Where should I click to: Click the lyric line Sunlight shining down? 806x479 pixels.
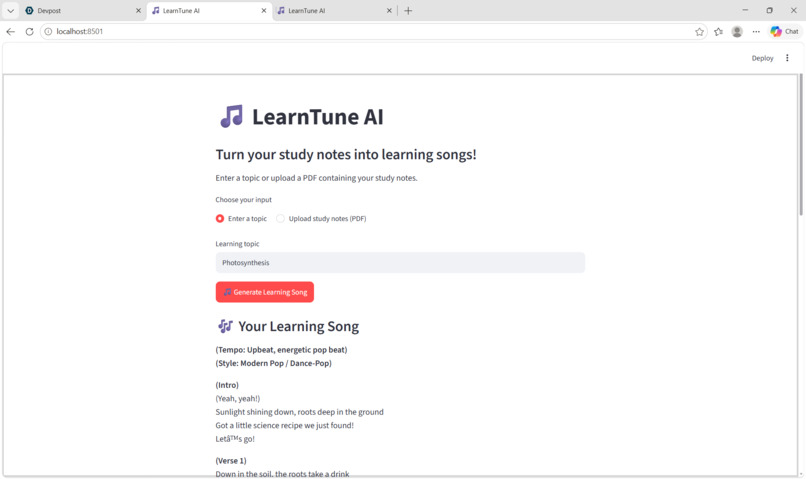pyautogui.click(x=300, y=412)
